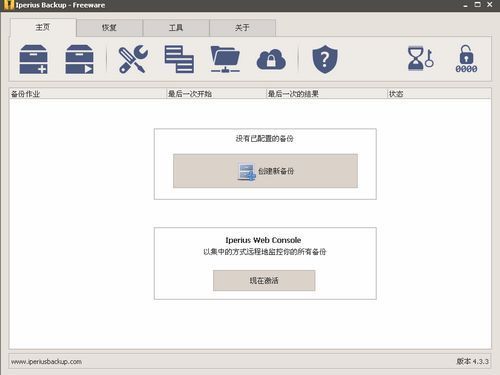This screenshot has width=500, height=375.
Task: Open the 关于 tab
Action: (x=242, y=28)
